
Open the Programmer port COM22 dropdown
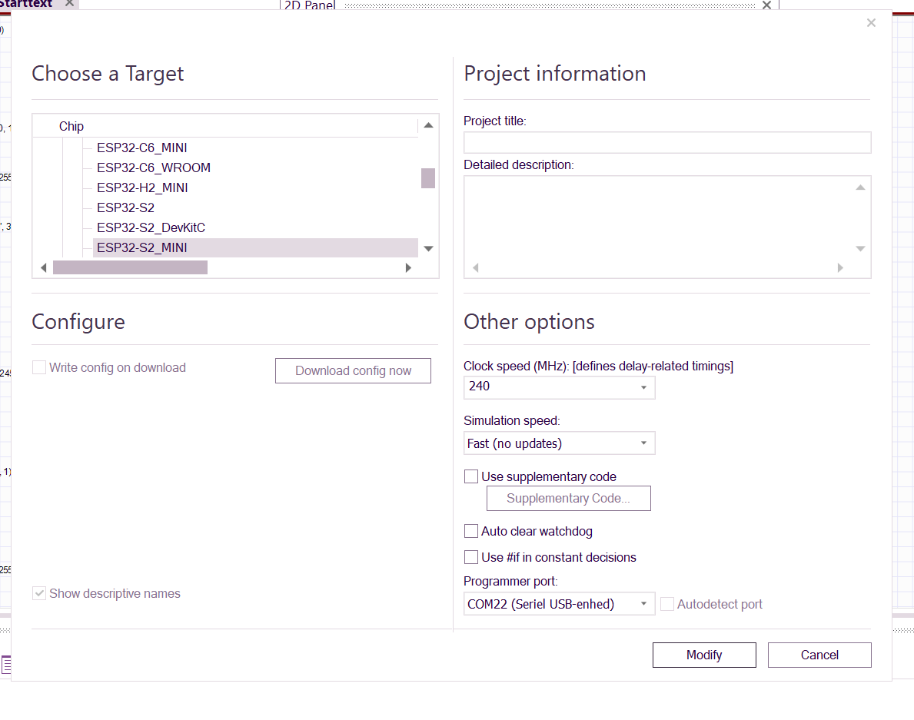(559, 604)
